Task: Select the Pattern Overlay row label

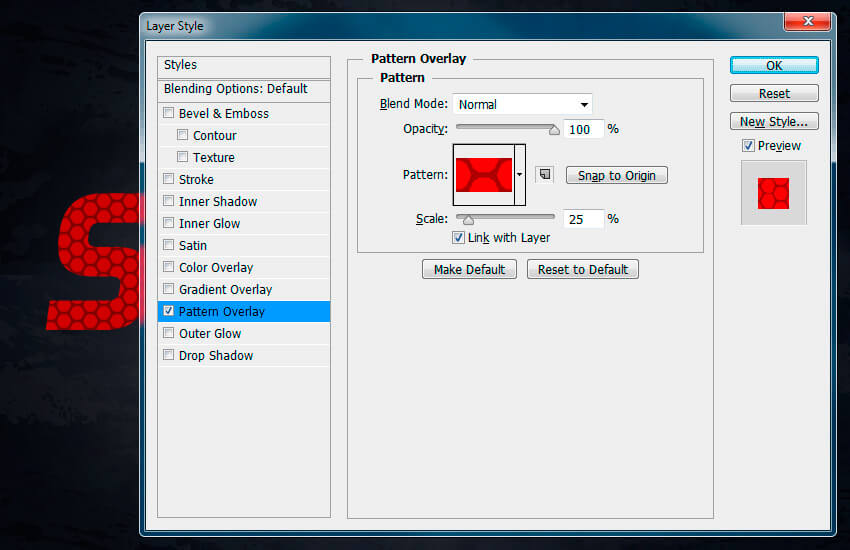Action: [222, 312]
